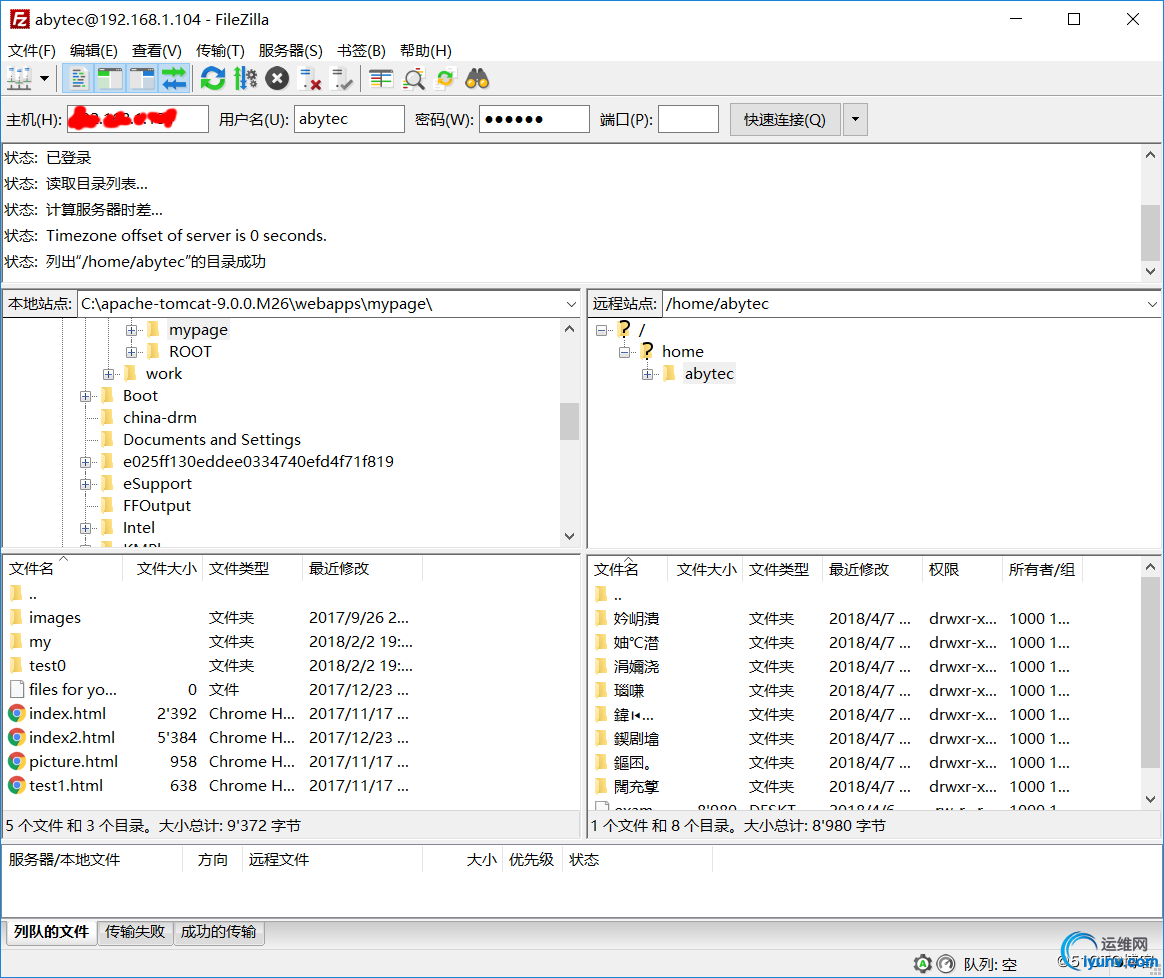Open the Site Manager toolbar icon

(x=19, y=79)
